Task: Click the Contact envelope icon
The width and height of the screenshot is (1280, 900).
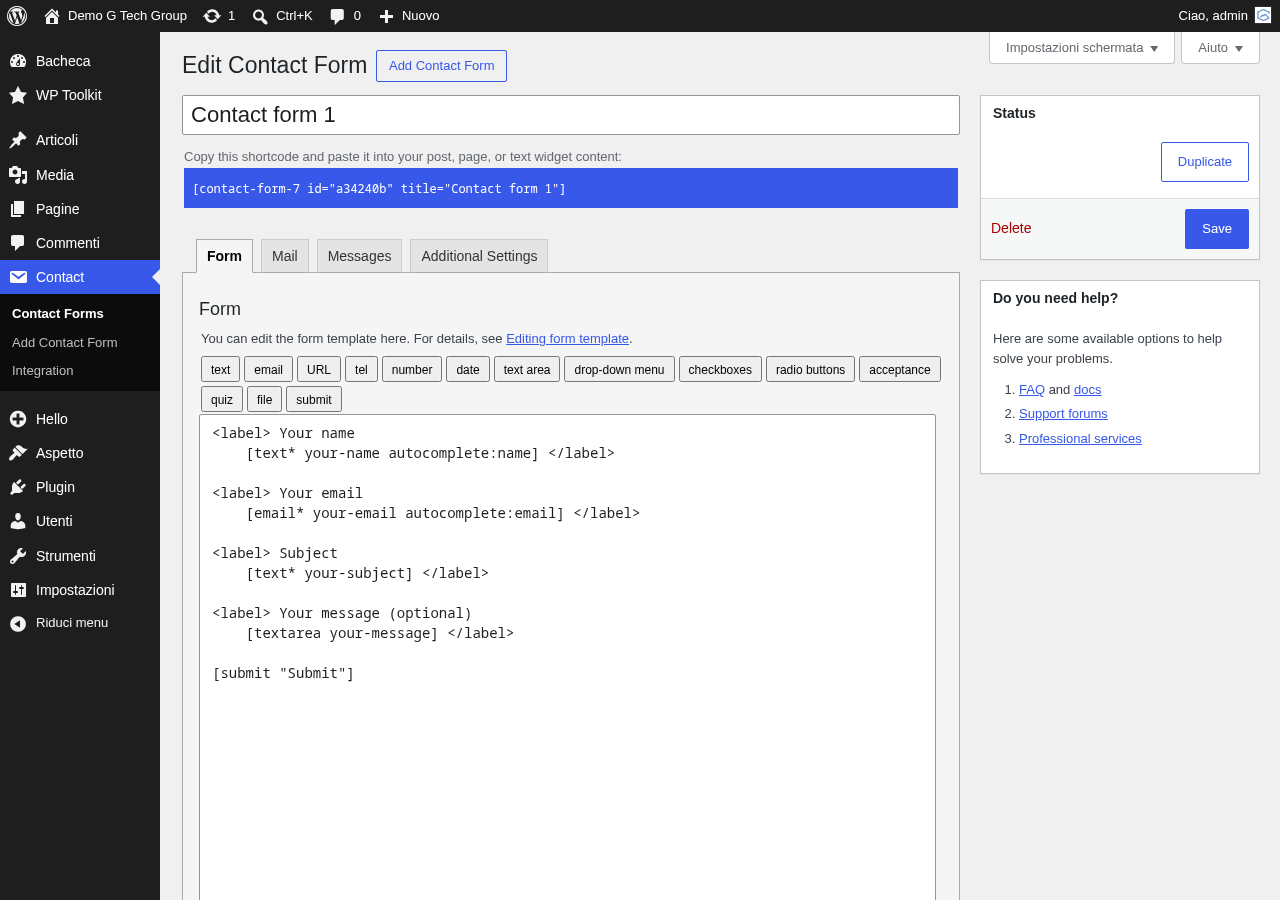Action: [x=18, y=277]
